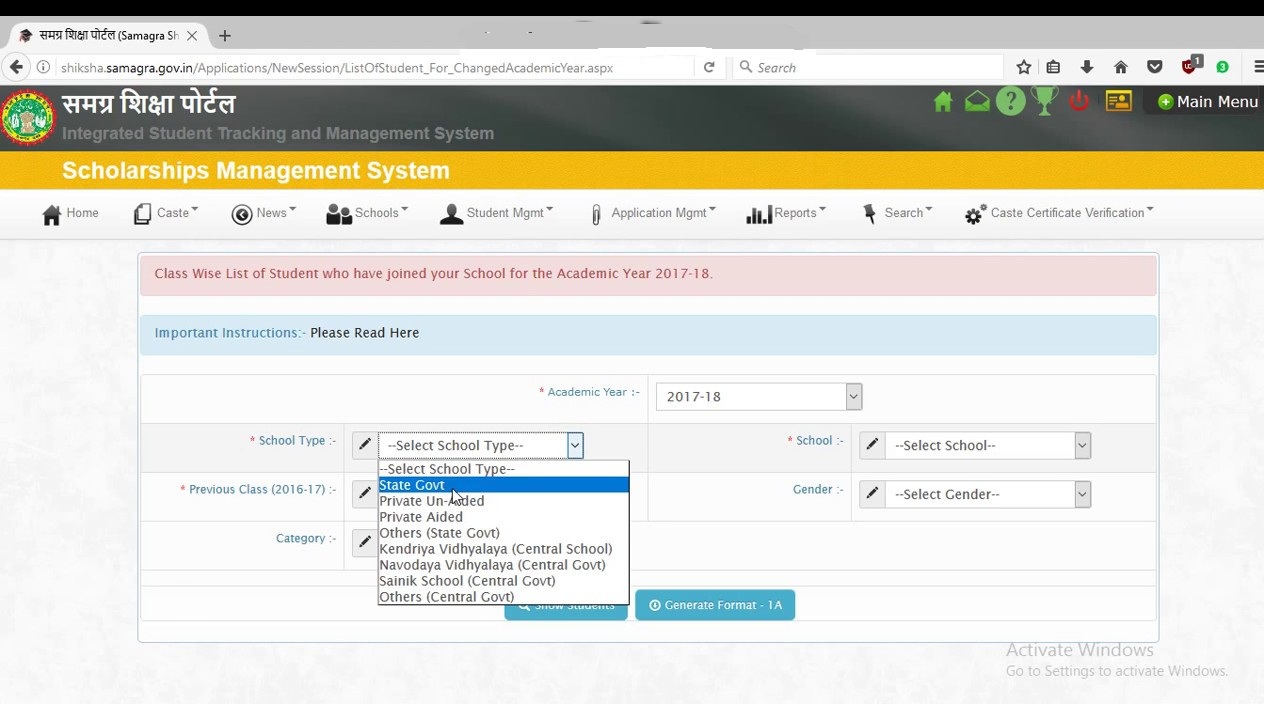The height and width of the screenshot is (704, 1264).
Task: Click the pencil icon beside Gender dropdown
Action: [872, 494]
